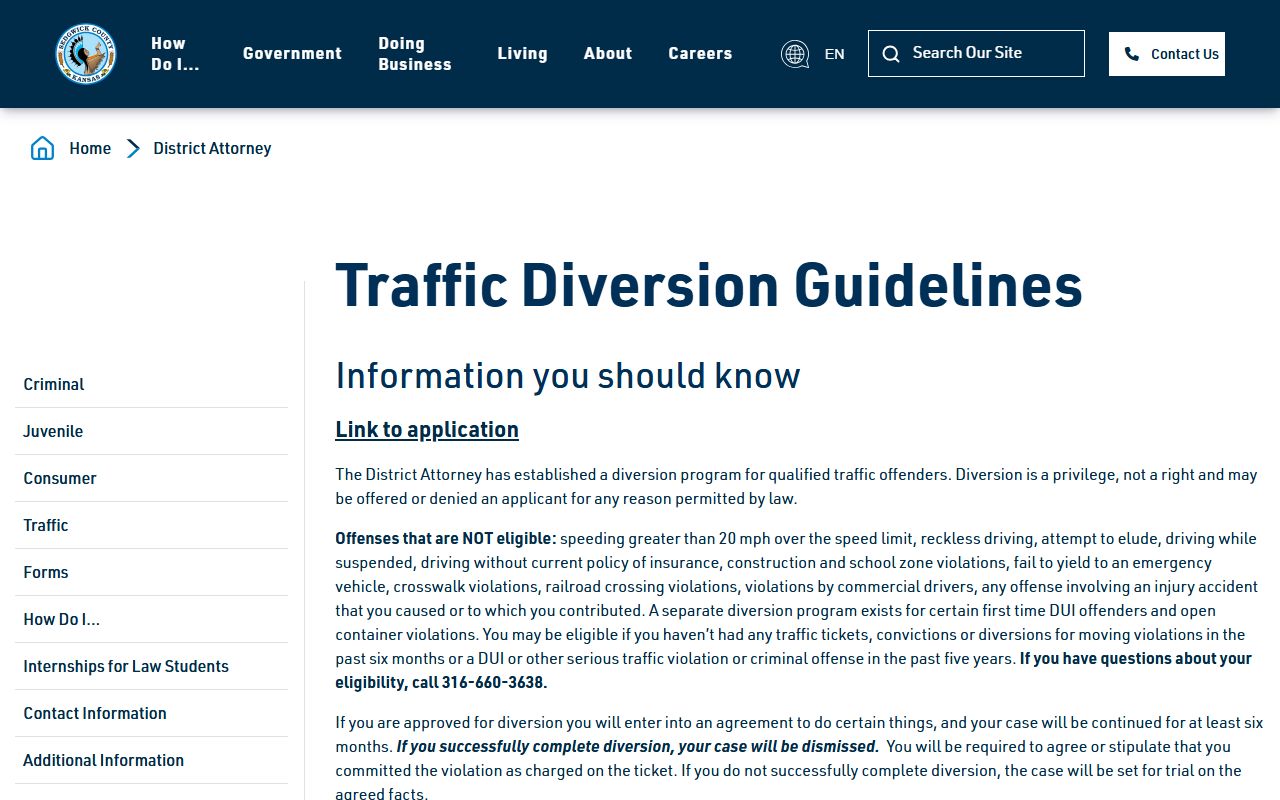Select Forms in the sidebar
The image size is (1280, 800).
point(151,572)
